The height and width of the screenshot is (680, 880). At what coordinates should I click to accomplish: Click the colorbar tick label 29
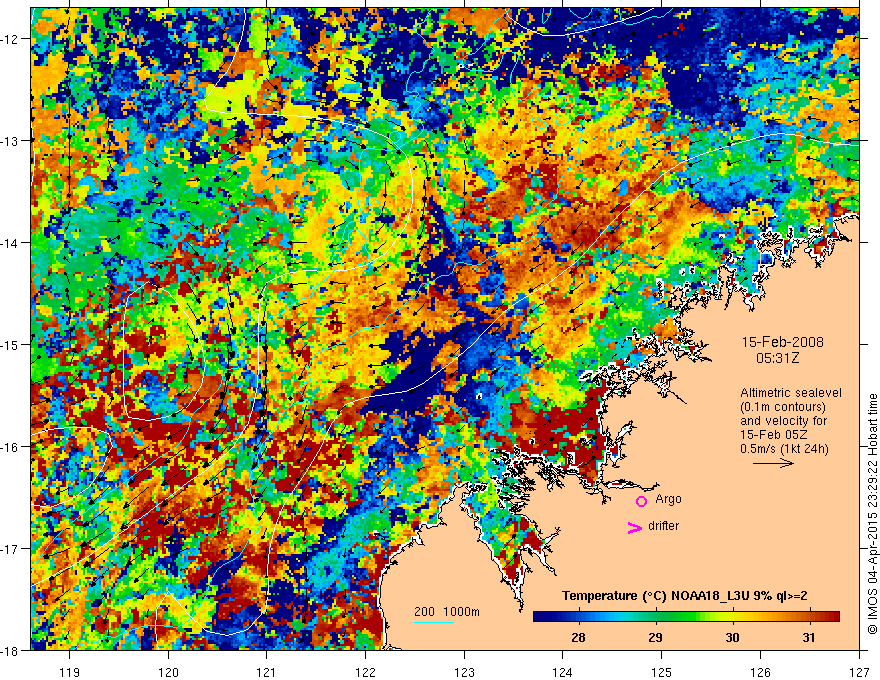(655, 638)
